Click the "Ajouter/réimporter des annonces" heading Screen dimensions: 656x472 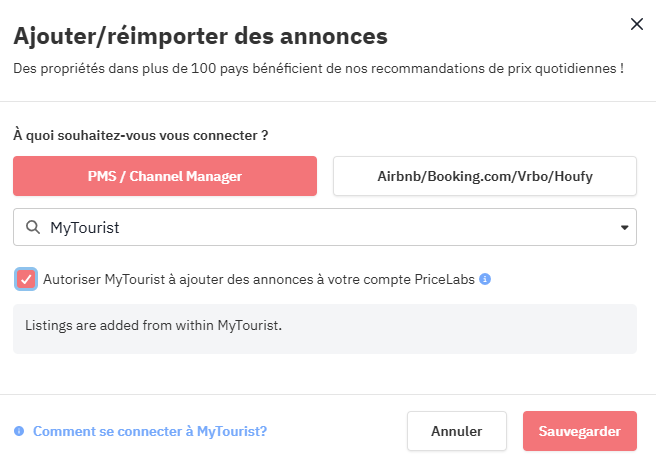pos(200,37)
